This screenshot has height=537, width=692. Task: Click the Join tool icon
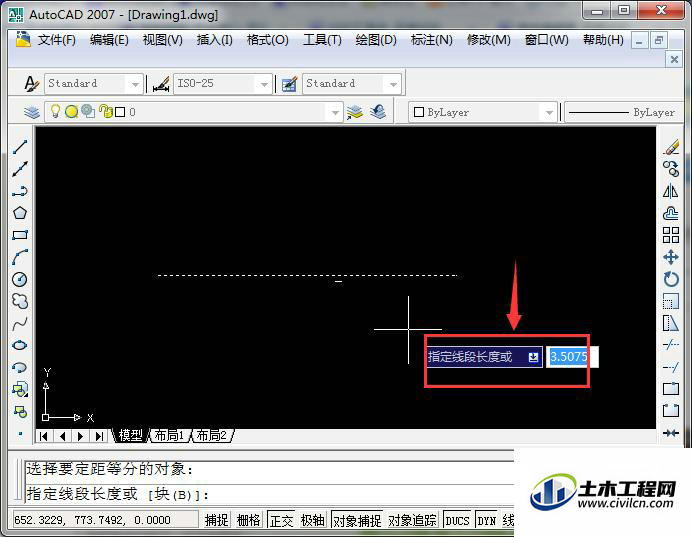pyautogui.click(x=671, y=433)
